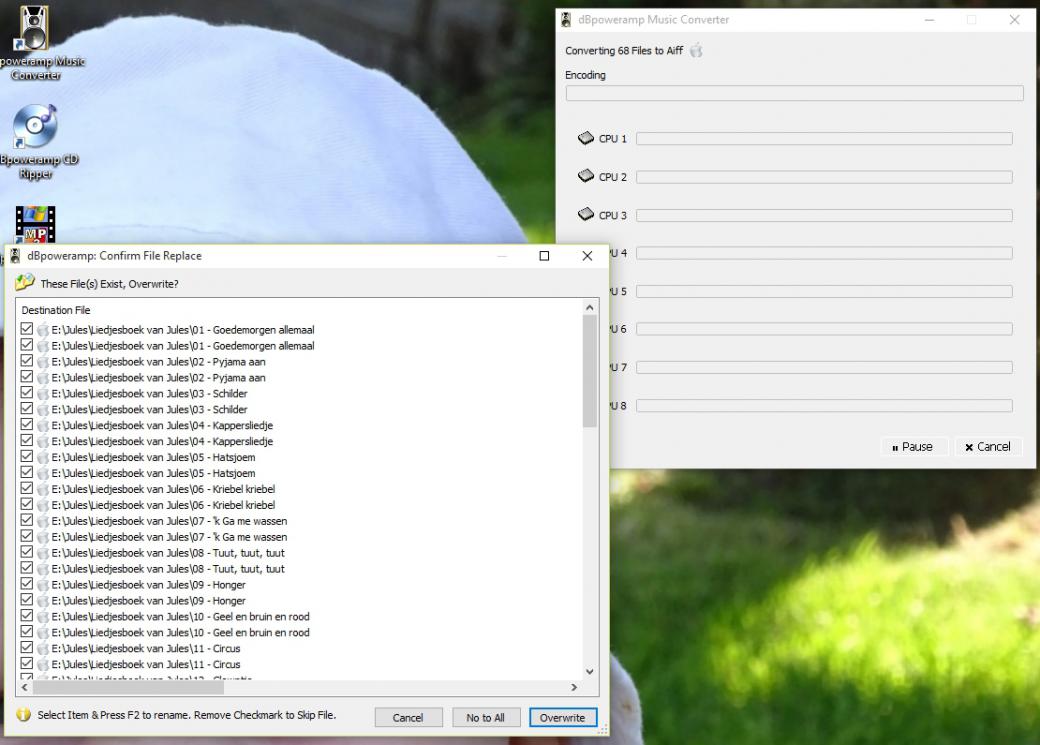Click the Apple Aiff format icon
The width and height of the screenshot is (1040, 745).
tap(696, 51)
